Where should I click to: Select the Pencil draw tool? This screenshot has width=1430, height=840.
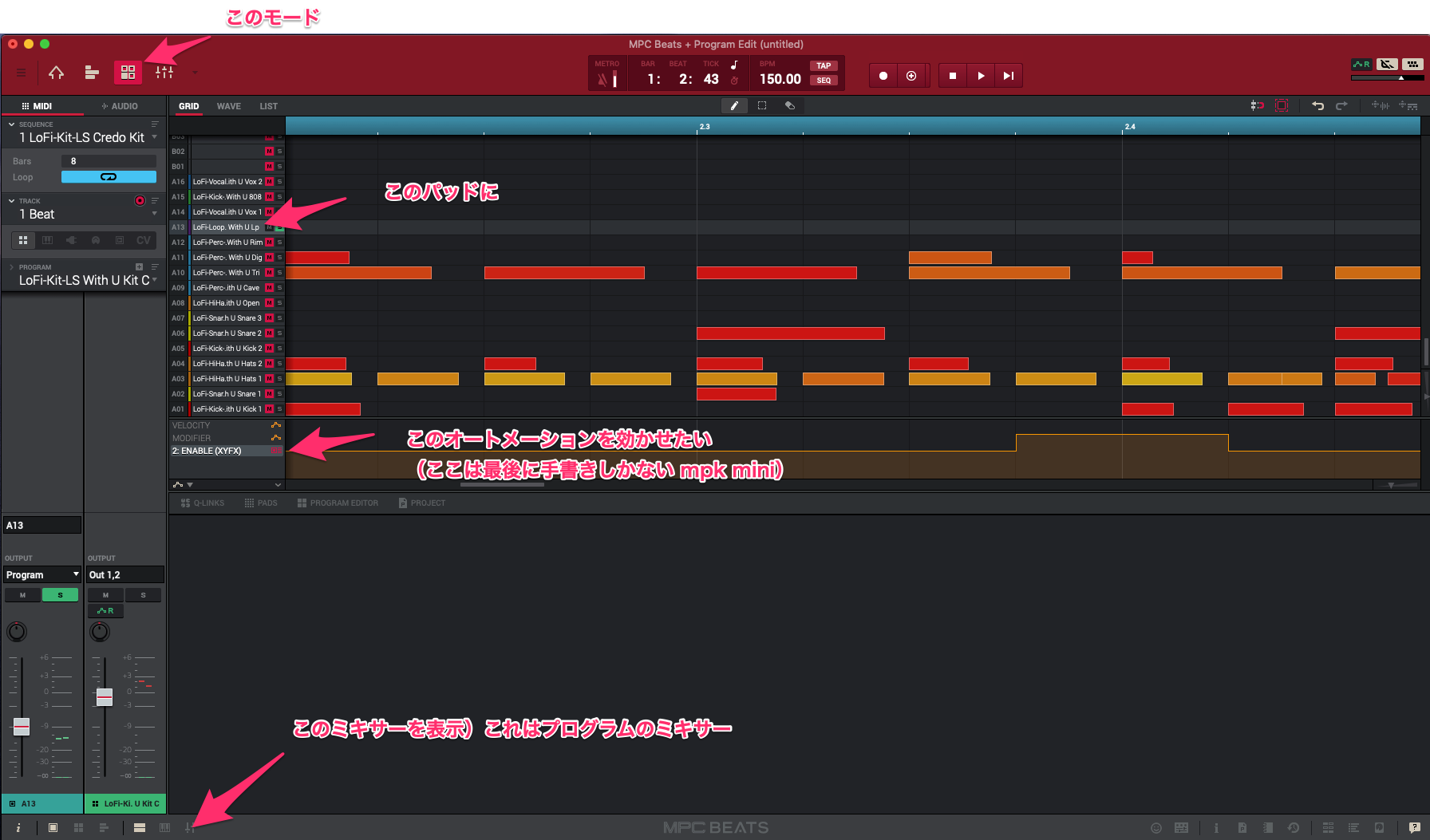(x=734, y=105)
